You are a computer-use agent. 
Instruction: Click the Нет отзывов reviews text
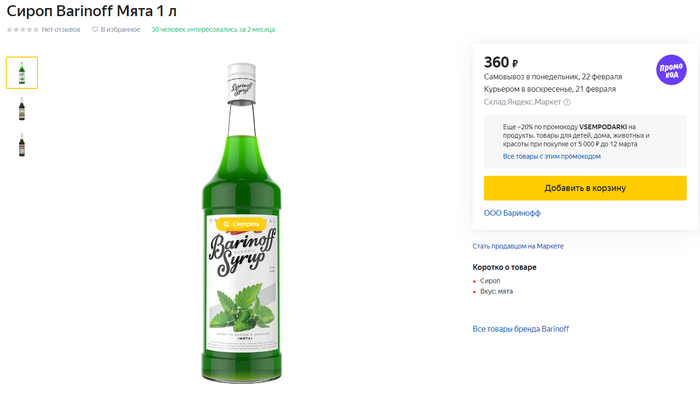(61, 30)
